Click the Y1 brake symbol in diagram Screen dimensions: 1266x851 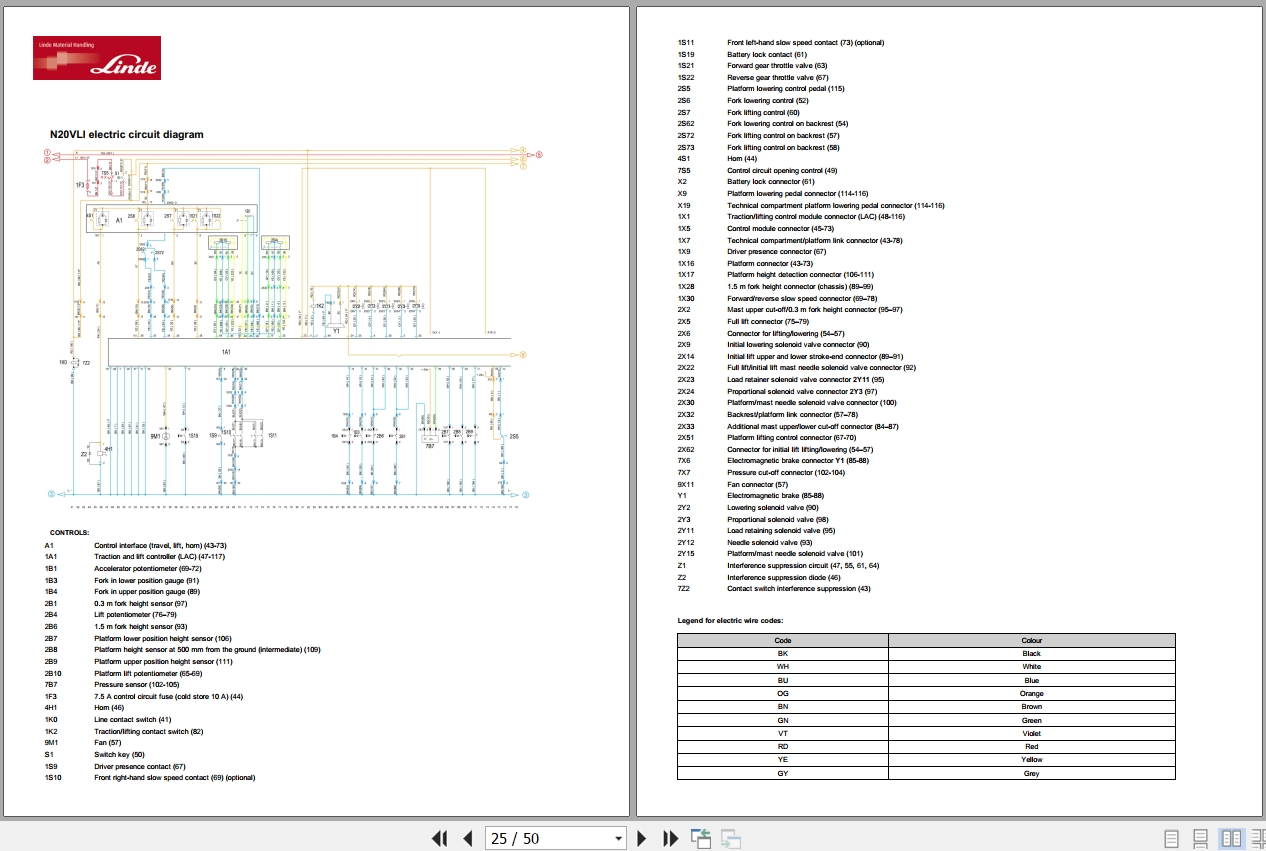tap(337, 327)
